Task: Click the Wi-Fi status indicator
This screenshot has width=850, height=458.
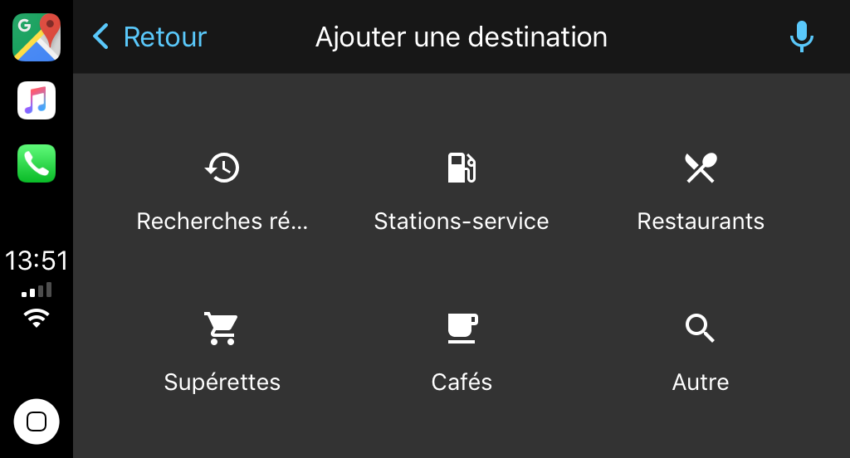Action: click(x=36, y=318)
